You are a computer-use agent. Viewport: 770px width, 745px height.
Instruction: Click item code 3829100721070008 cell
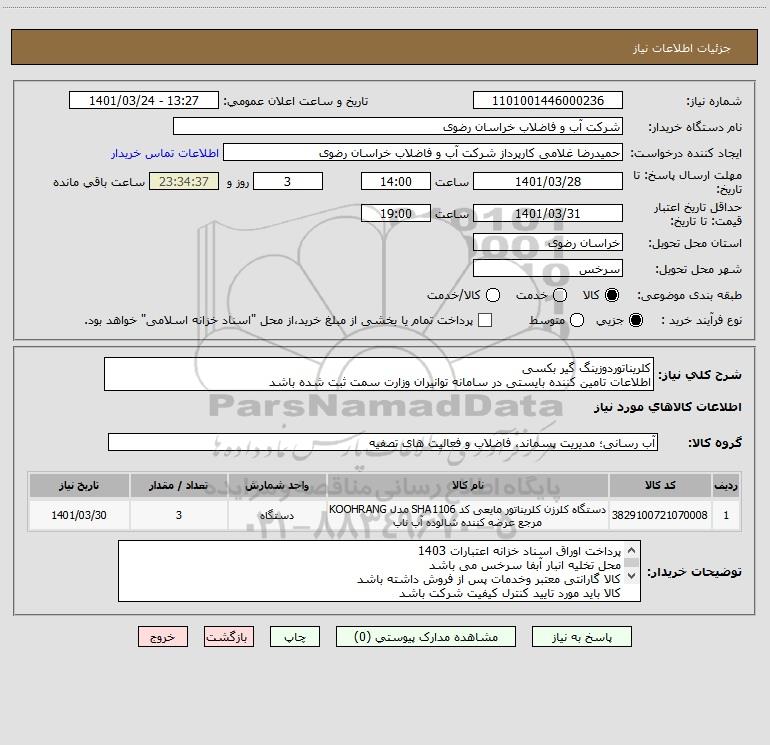coord(660,515)
